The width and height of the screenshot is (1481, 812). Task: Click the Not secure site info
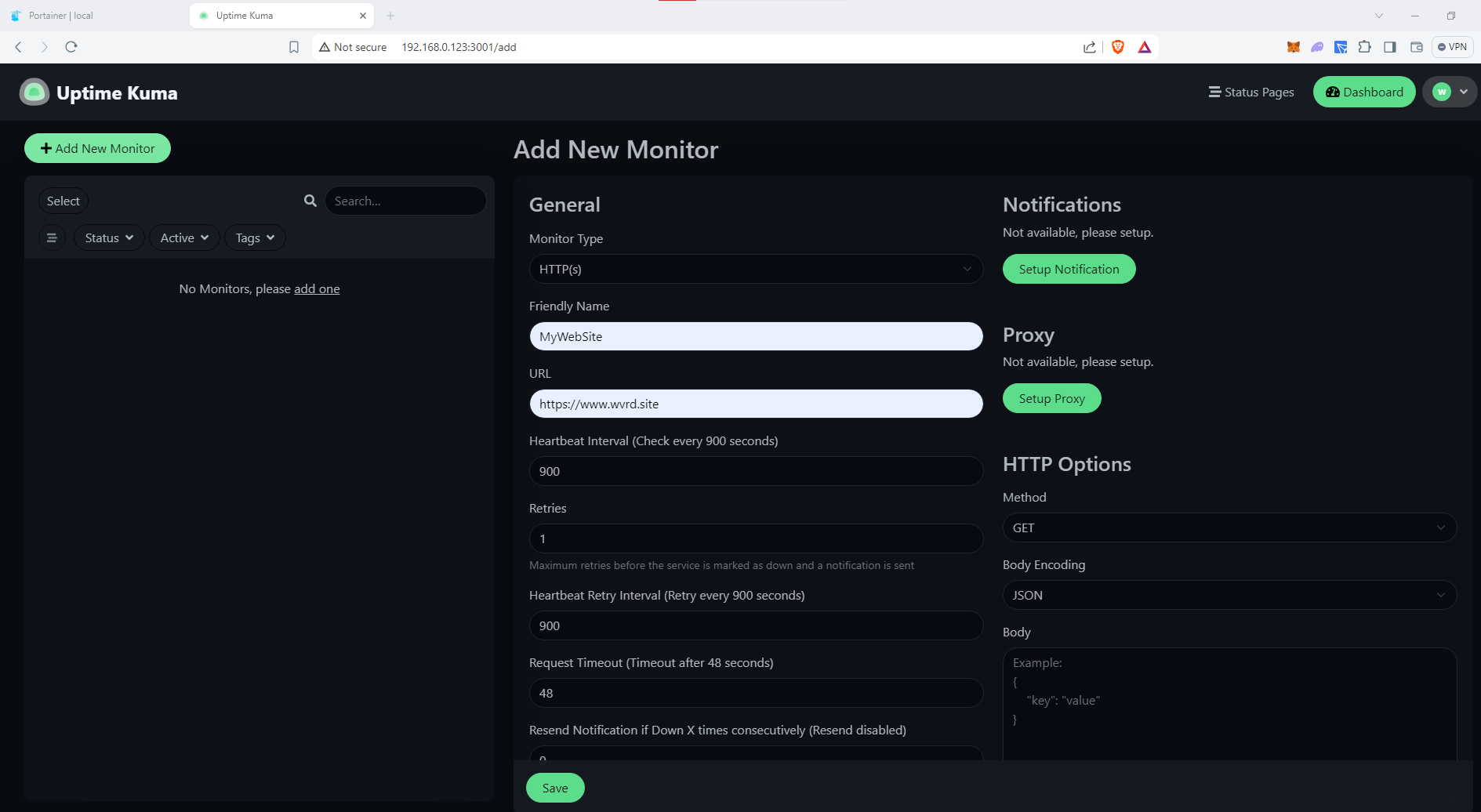(353, 47)
